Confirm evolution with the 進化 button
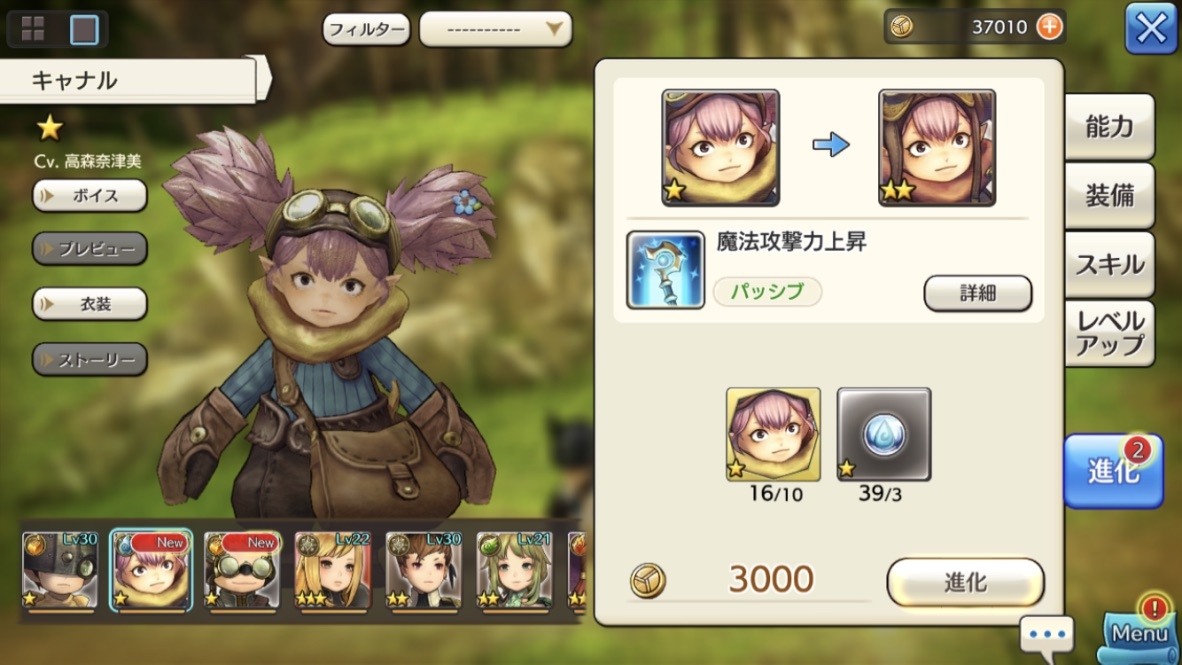The height and width of the screenshot is (665, 1182). 966,581
